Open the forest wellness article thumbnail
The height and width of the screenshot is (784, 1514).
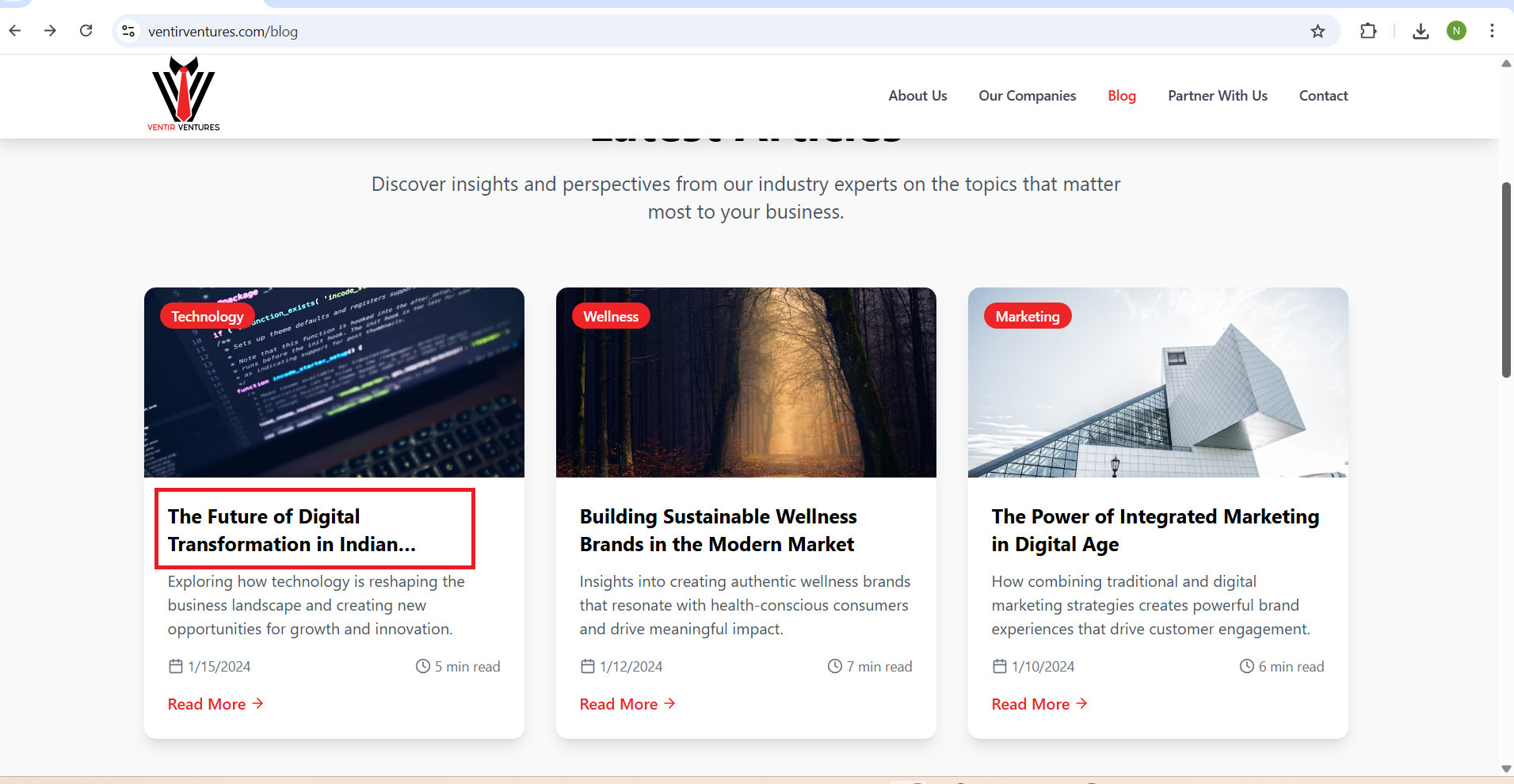pyautogui.click(x=746, y=382)
